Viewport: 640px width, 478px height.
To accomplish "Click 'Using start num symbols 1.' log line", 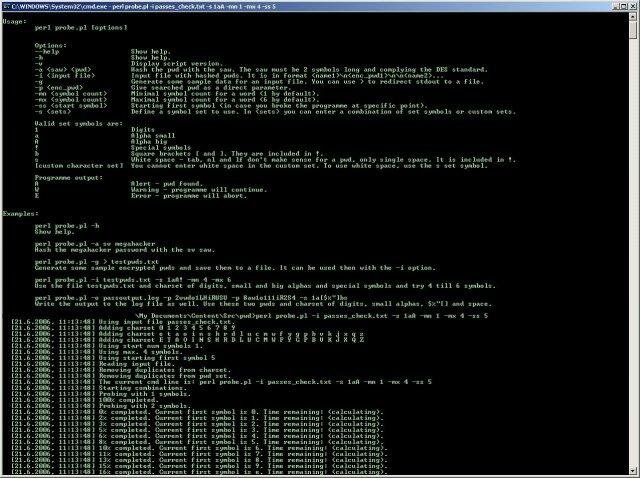I will 107,346.
